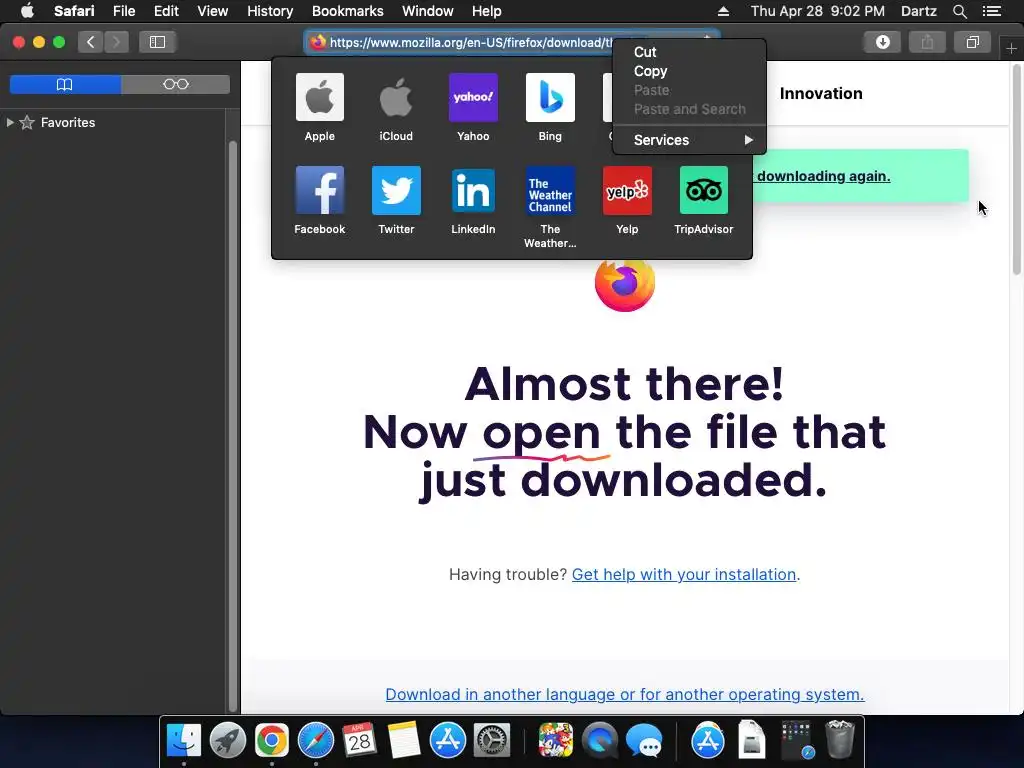This screenshot has width=1024, height=768.
Task: Add a new tab with the plus button
Action: 1011,48
